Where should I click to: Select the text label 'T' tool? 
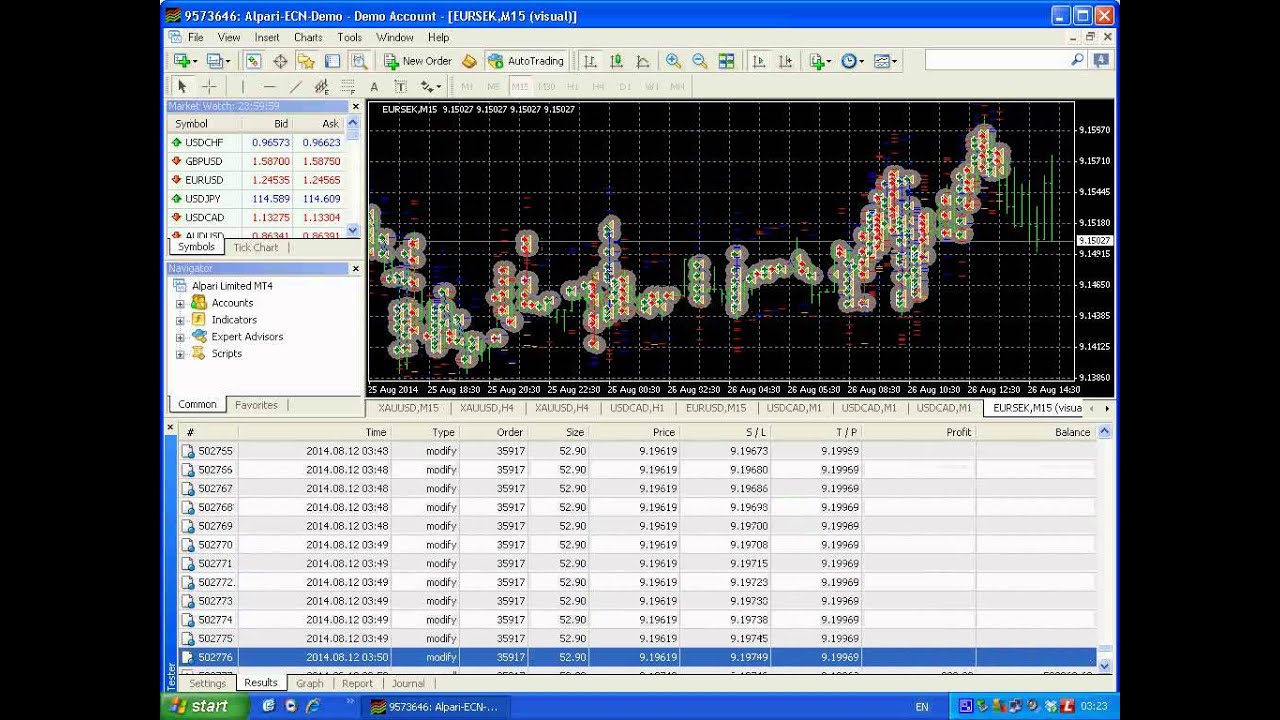pos(400,87)
